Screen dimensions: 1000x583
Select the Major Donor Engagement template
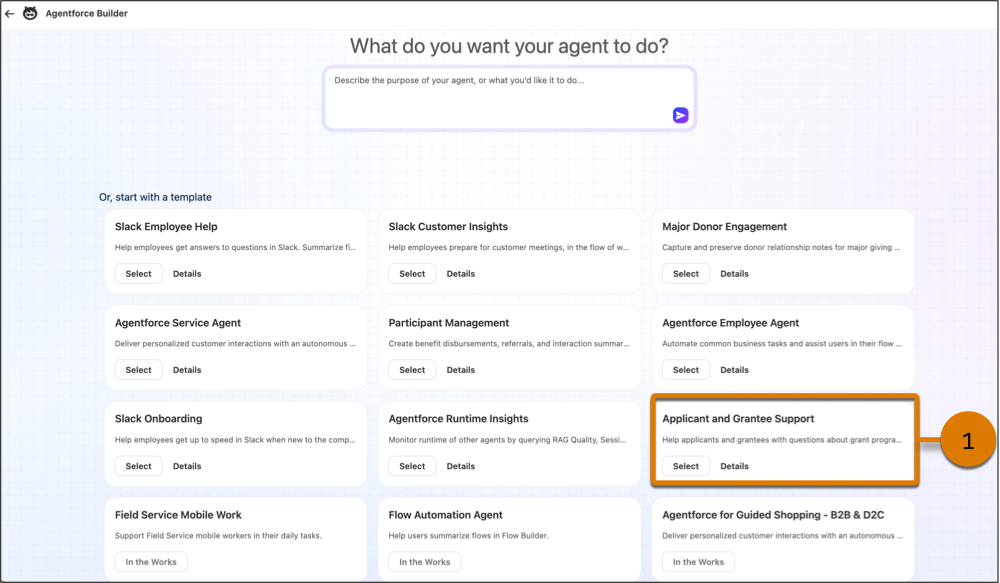(686, 274)
